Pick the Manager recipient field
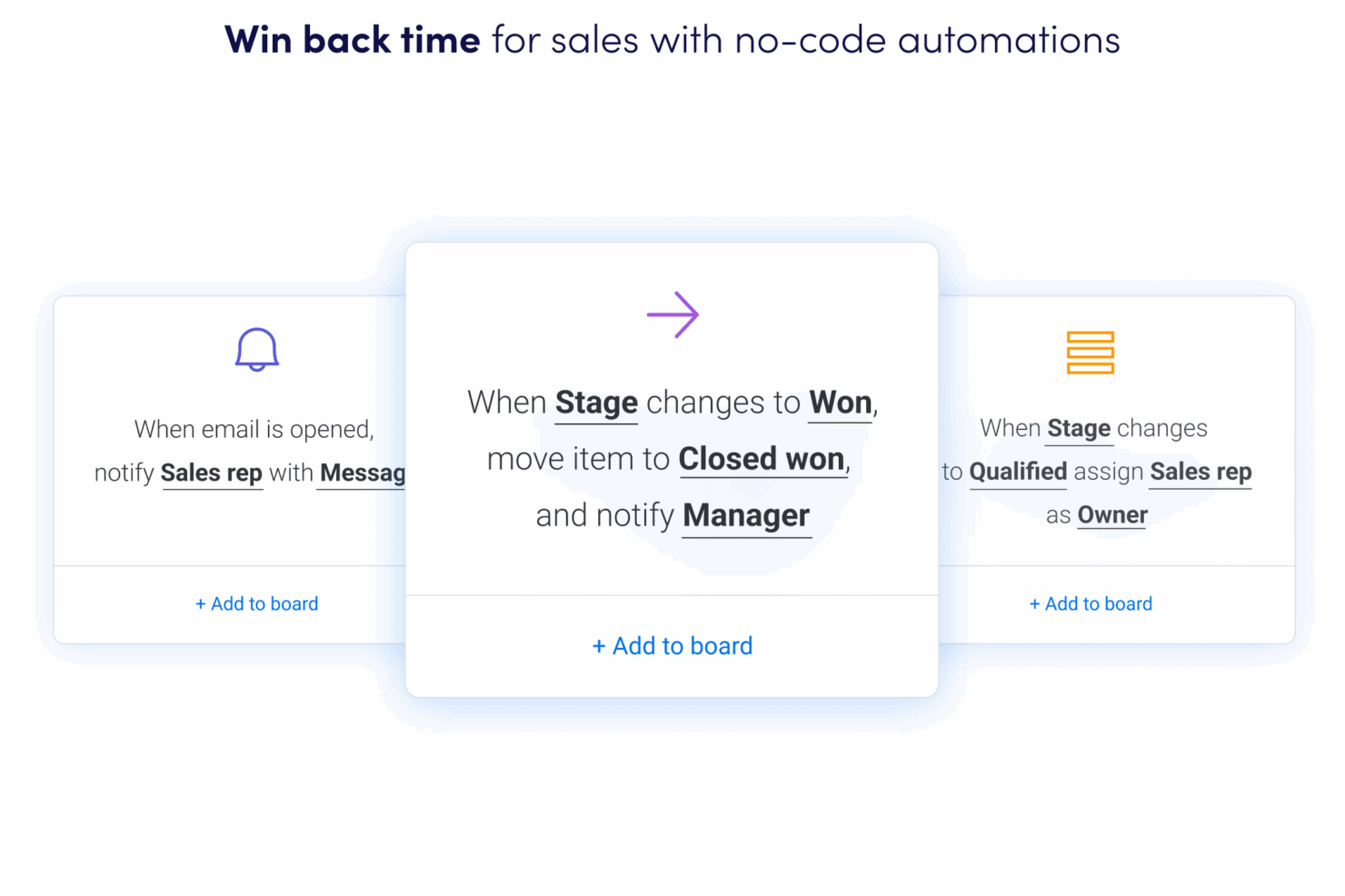The height and width of the screenshot is (896, 1345). coord(746,516)
